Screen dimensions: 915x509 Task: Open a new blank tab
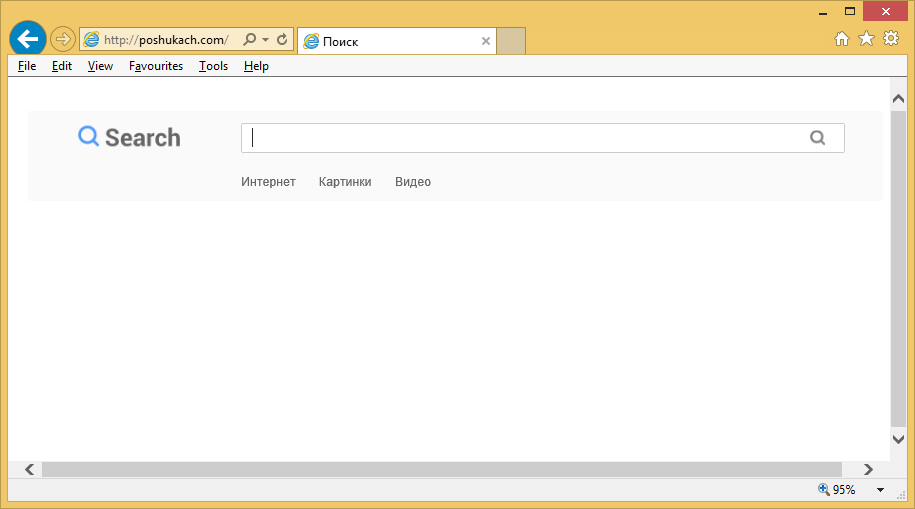point(511,41)
